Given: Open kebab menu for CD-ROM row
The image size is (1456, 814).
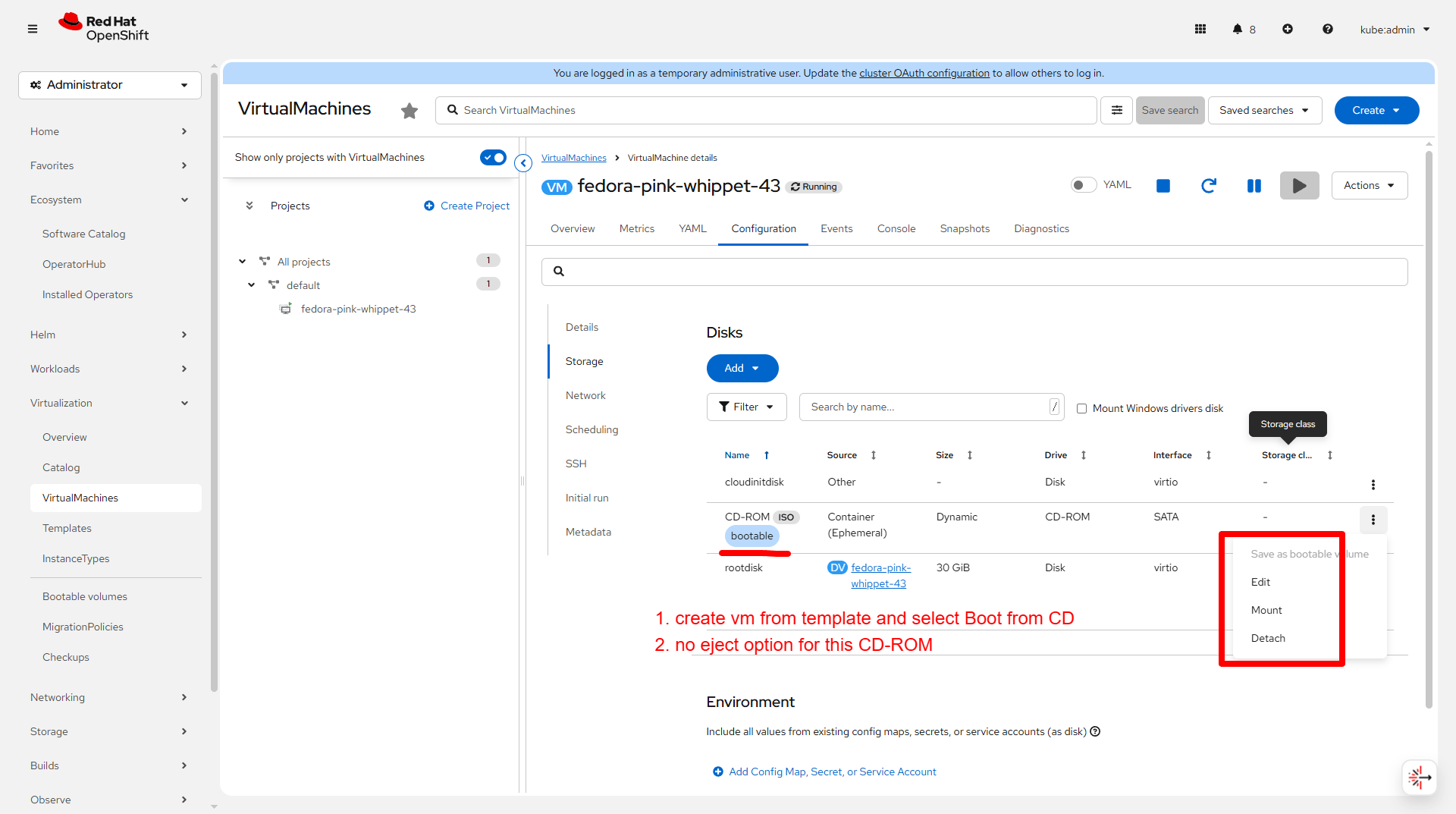Looking at the screenshot, I should tap(1373, 520).
